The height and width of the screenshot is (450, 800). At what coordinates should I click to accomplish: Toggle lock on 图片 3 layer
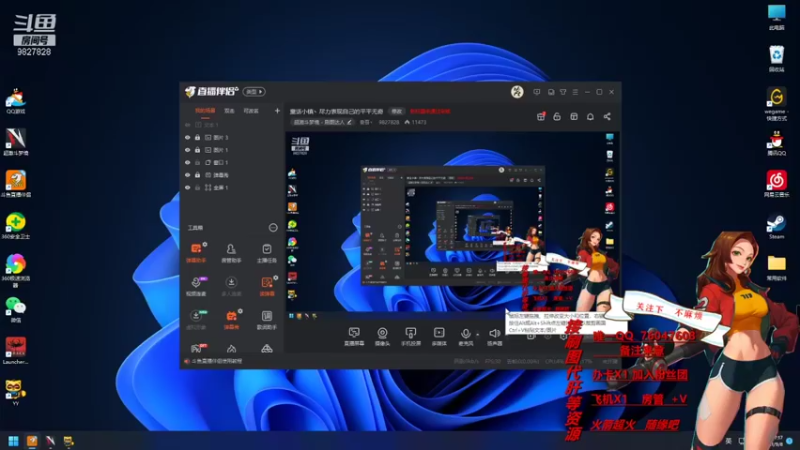(197, 137)
